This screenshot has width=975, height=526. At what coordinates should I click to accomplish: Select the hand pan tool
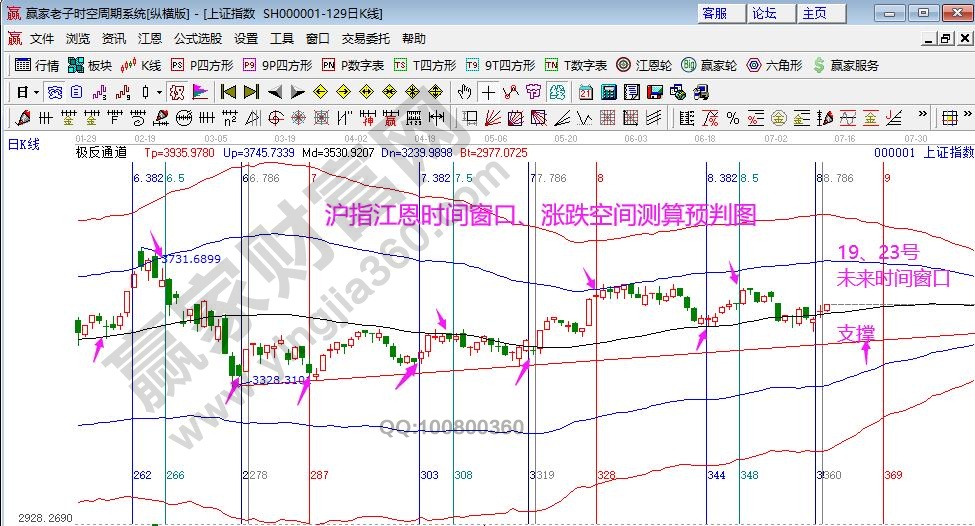tap(464, 92)
